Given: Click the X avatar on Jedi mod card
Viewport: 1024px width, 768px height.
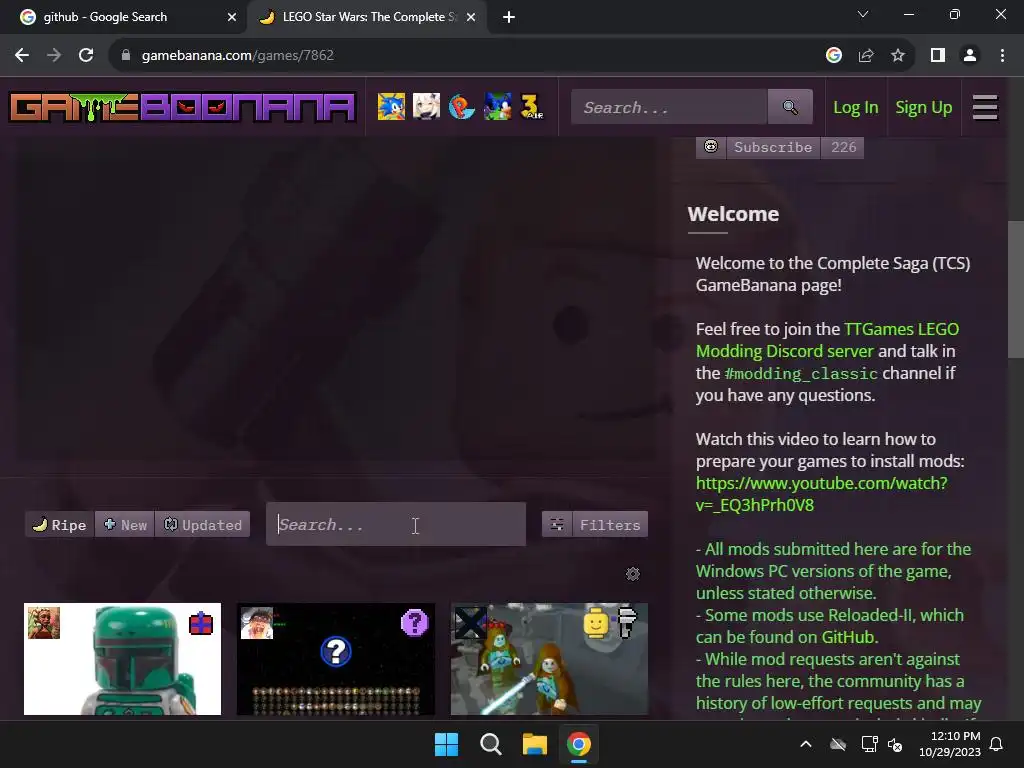Looking at the screenshot, I should 470,622.
